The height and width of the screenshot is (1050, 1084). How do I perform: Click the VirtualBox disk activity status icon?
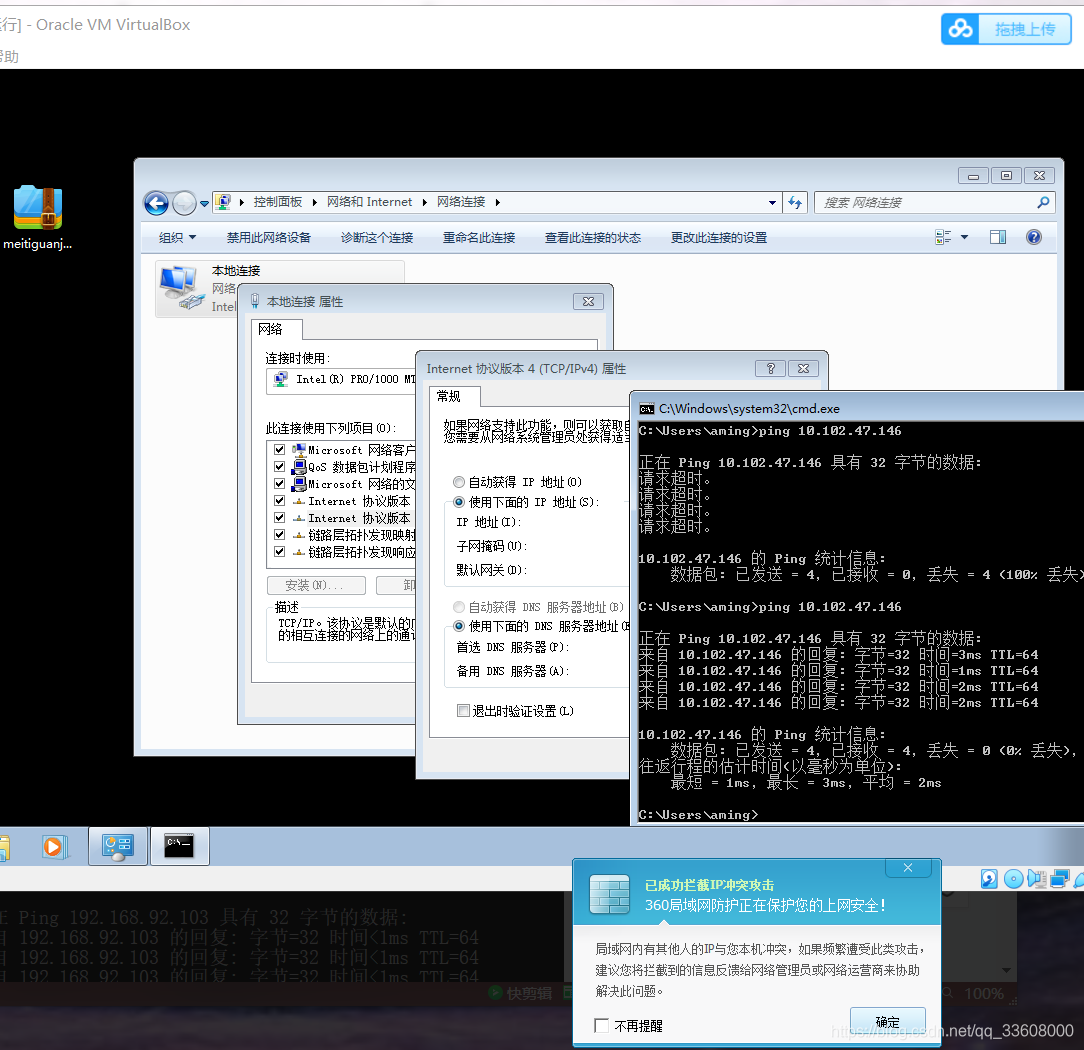click(989, 879)
